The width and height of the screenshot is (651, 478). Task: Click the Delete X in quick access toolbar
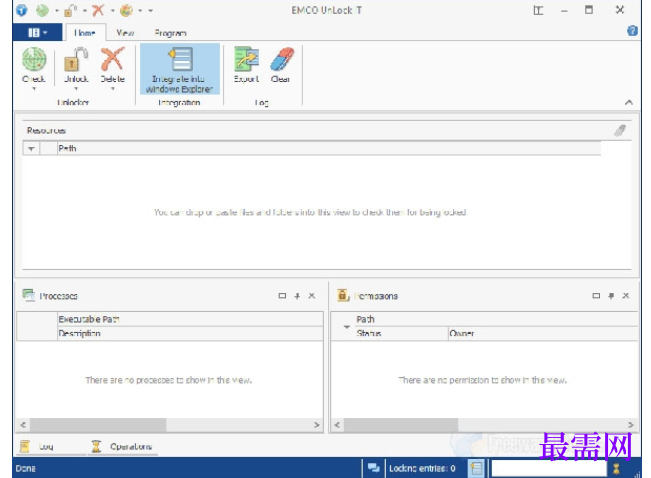[98, 10]
